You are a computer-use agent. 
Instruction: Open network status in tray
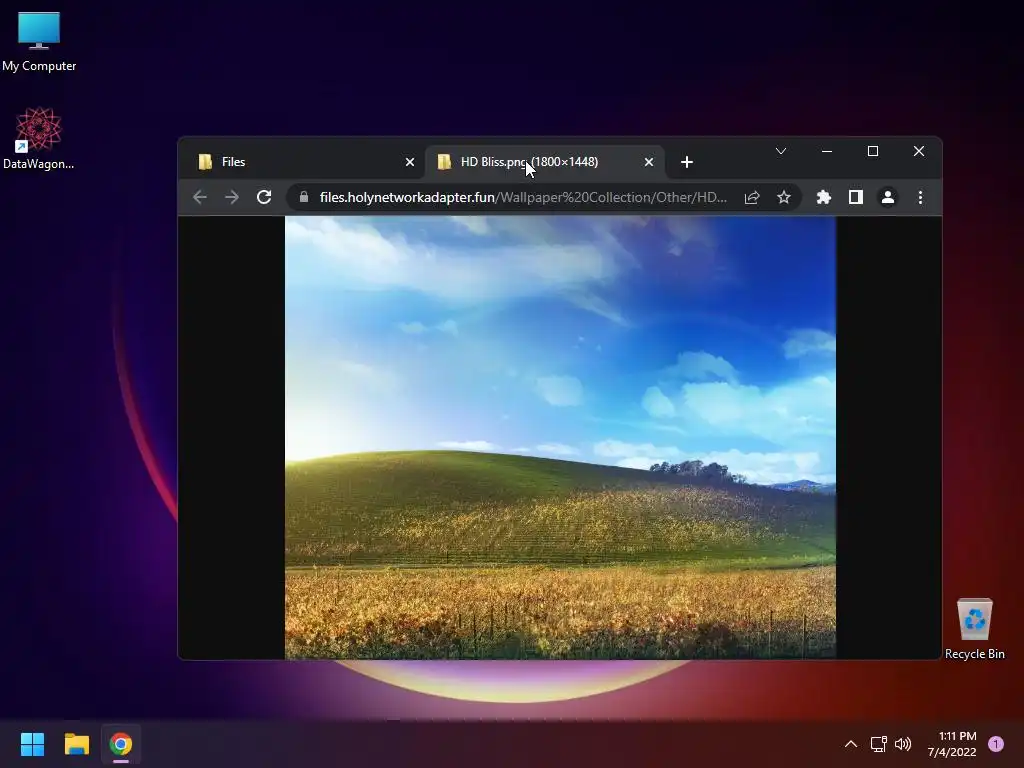[878, 744]
